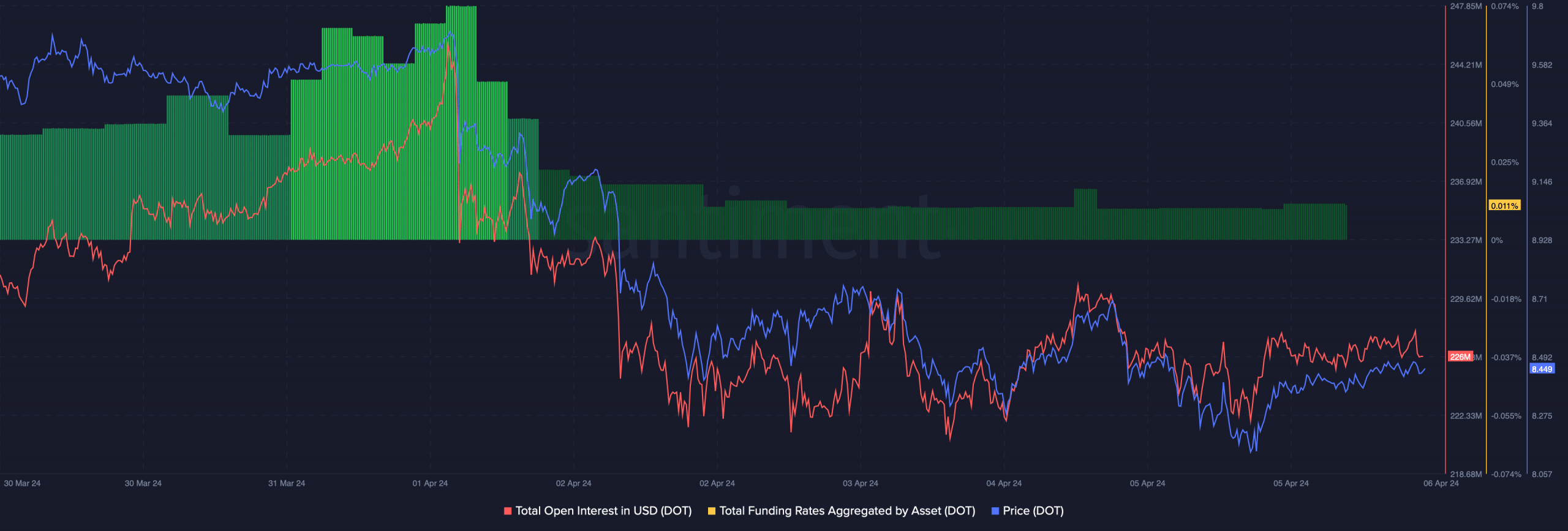Screen dimensions: 1568x531
Task: Click the 236.92M axis label
Action: click(1466, 182)
